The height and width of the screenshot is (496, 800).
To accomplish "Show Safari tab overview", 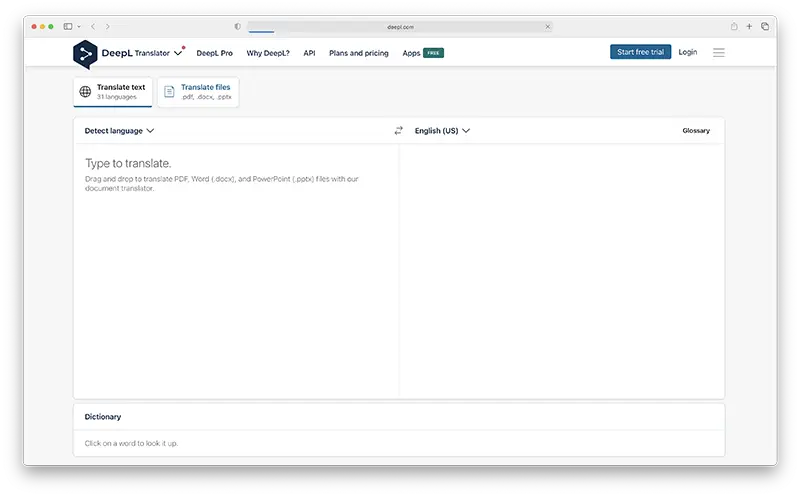I will point(765,26).
